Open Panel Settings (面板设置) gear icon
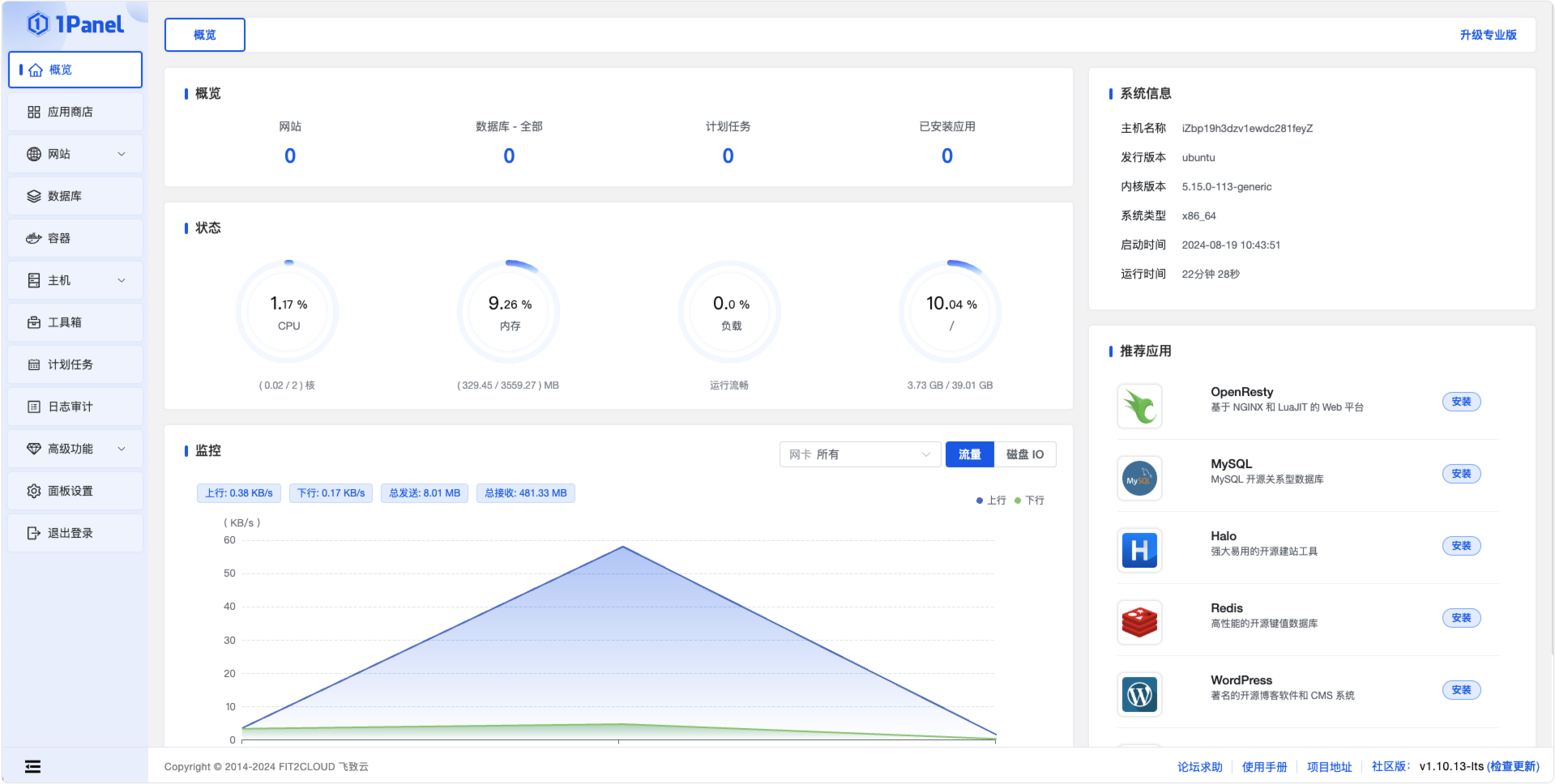Screen dimensions: 1555x784 [34, 491]
